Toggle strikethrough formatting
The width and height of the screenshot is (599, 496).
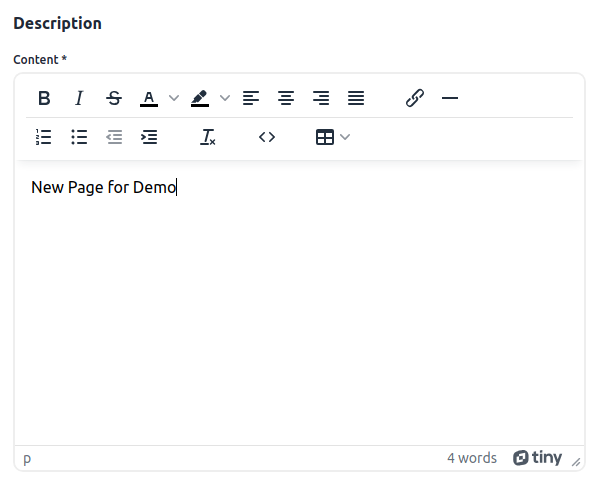click(114, 98)
